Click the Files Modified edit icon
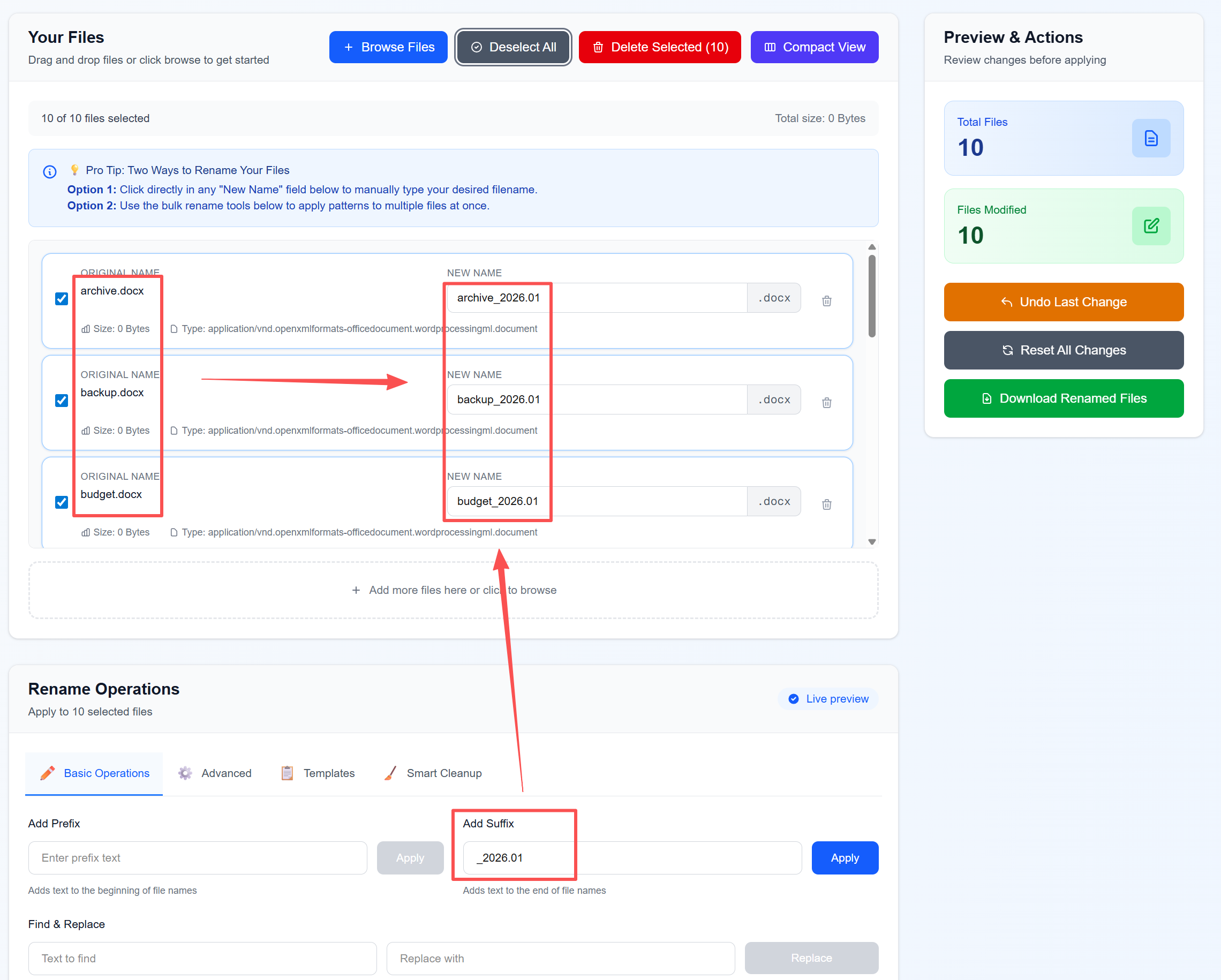 [x=1150, y=226]
